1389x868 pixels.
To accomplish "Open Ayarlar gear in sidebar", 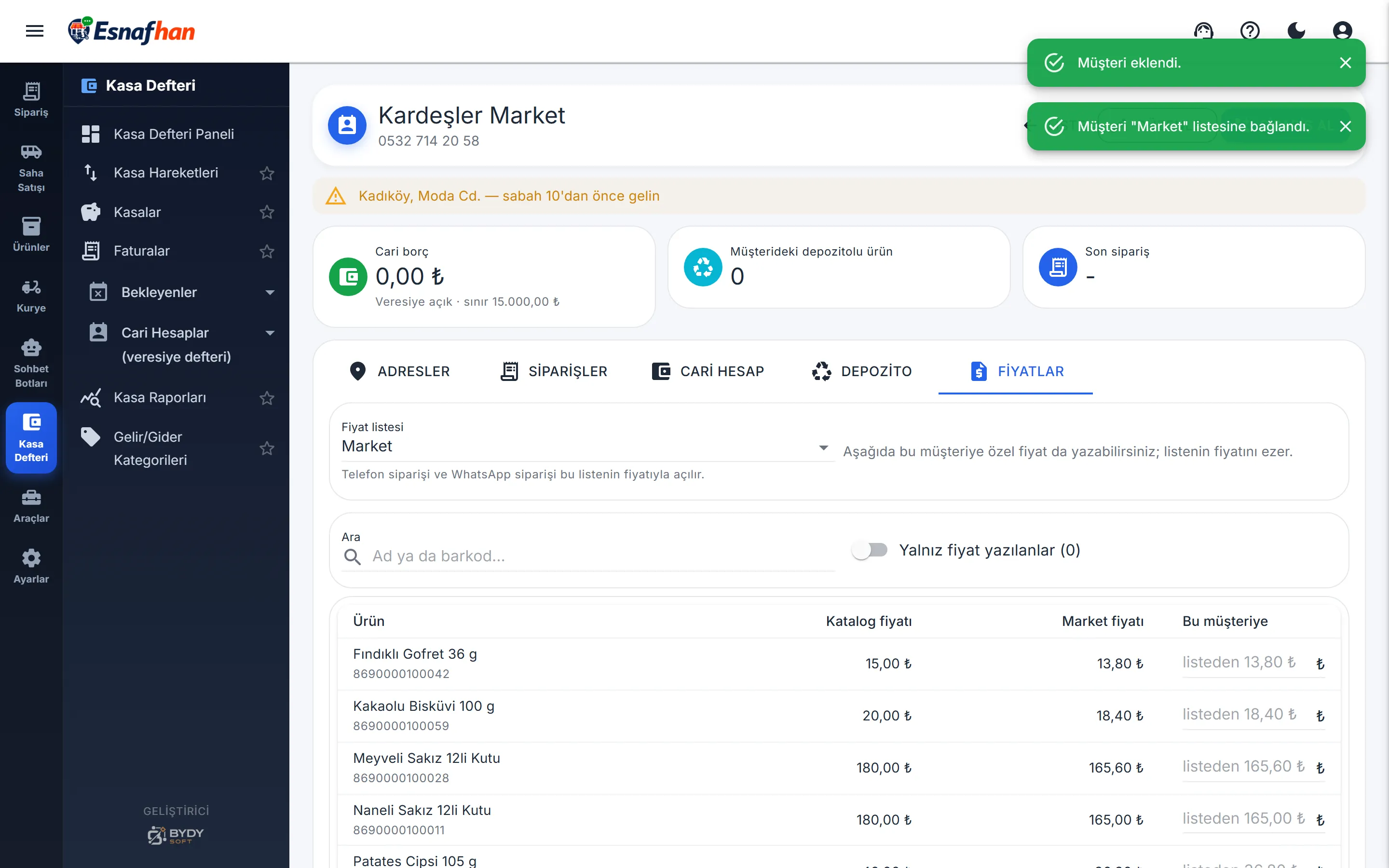I will pyautogui.click(x=31, y=566).
